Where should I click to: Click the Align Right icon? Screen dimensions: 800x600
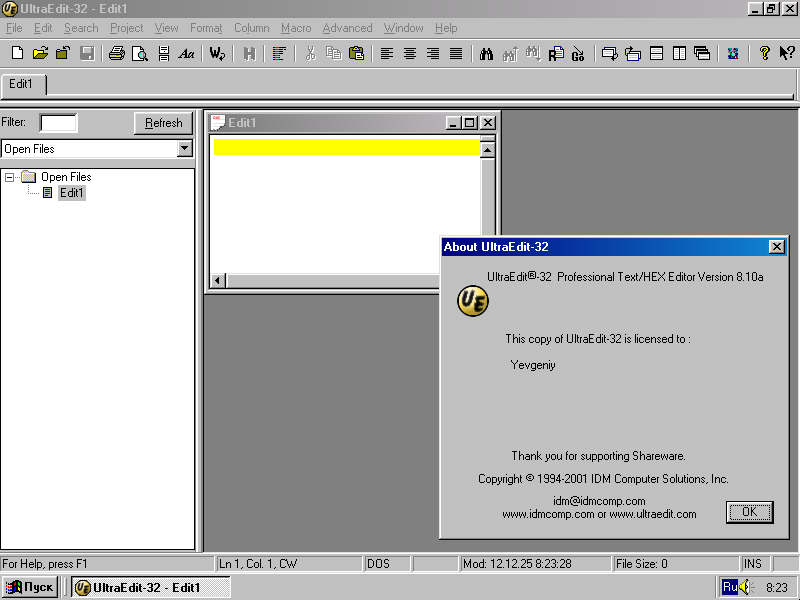pos(433,53)
